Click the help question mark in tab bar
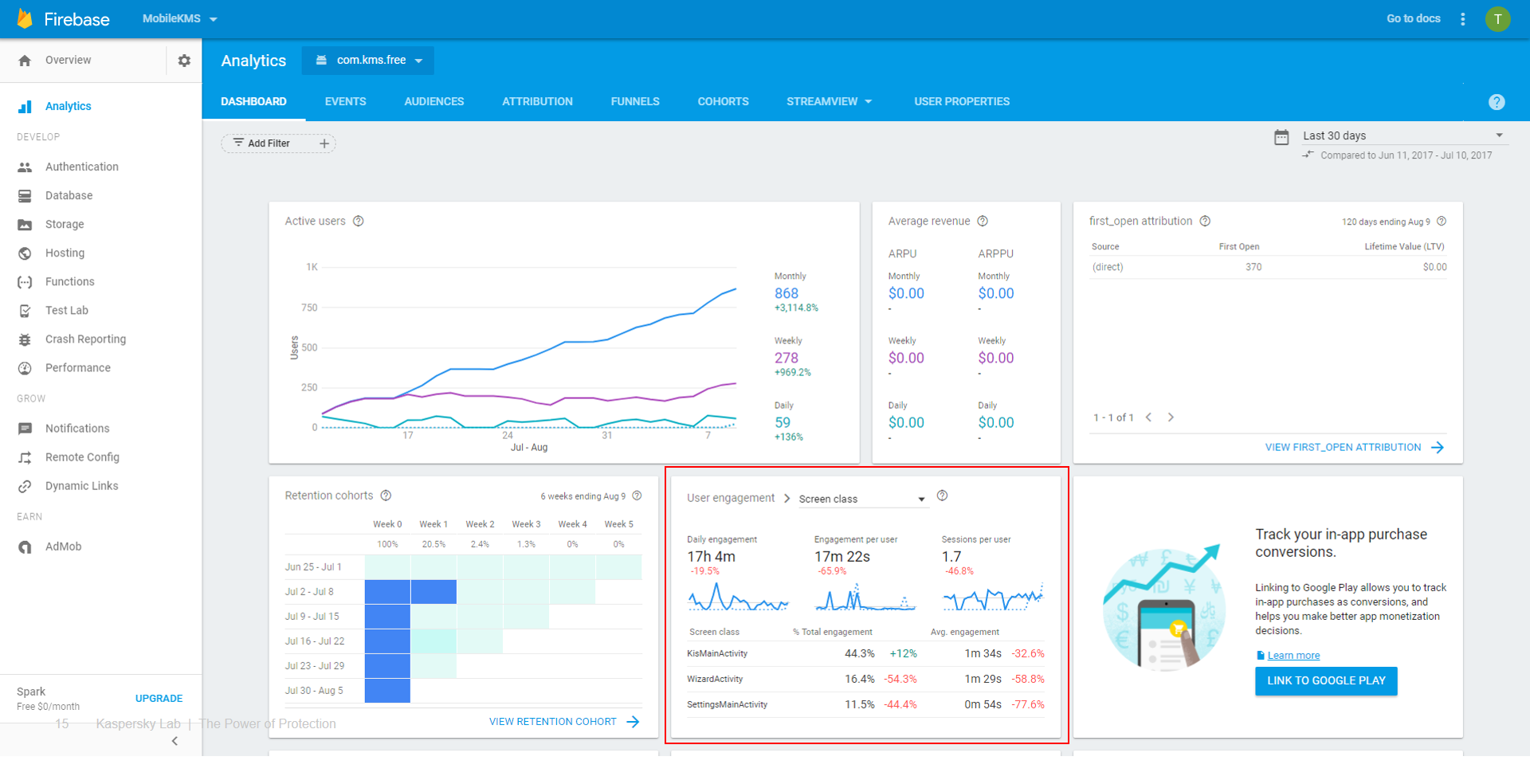This screenshot has height=784, width=1530. coord(1497,102)
